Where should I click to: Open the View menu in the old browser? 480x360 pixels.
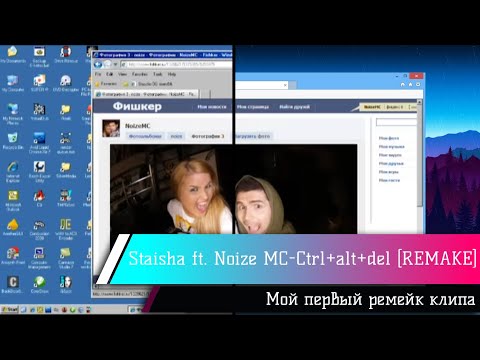(122, 74)
